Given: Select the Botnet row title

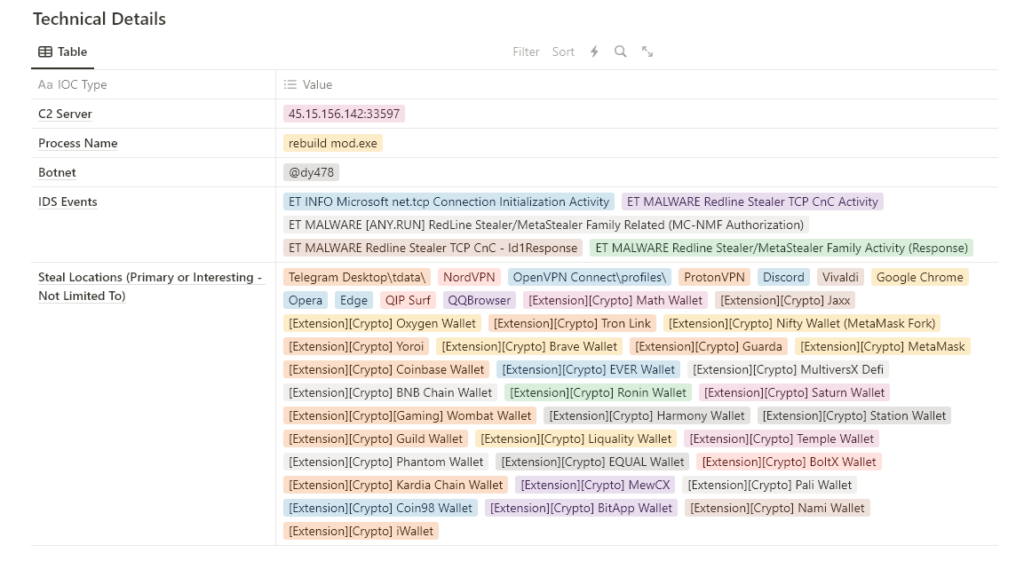Looking at the screenshot, I should pos(57,172).
